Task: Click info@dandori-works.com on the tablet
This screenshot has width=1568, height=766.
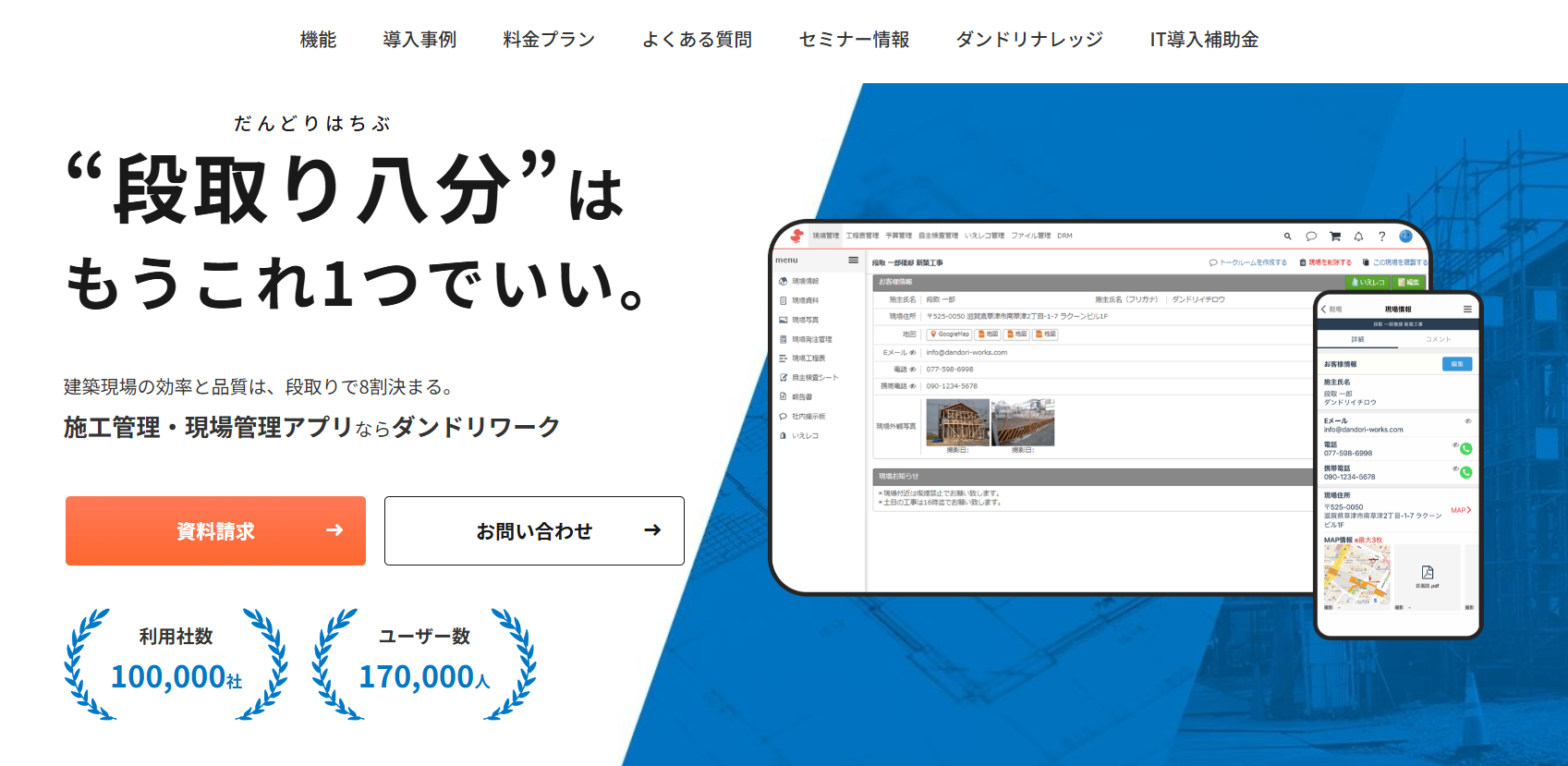Action: pyautogui.click(x=966, y=353)
